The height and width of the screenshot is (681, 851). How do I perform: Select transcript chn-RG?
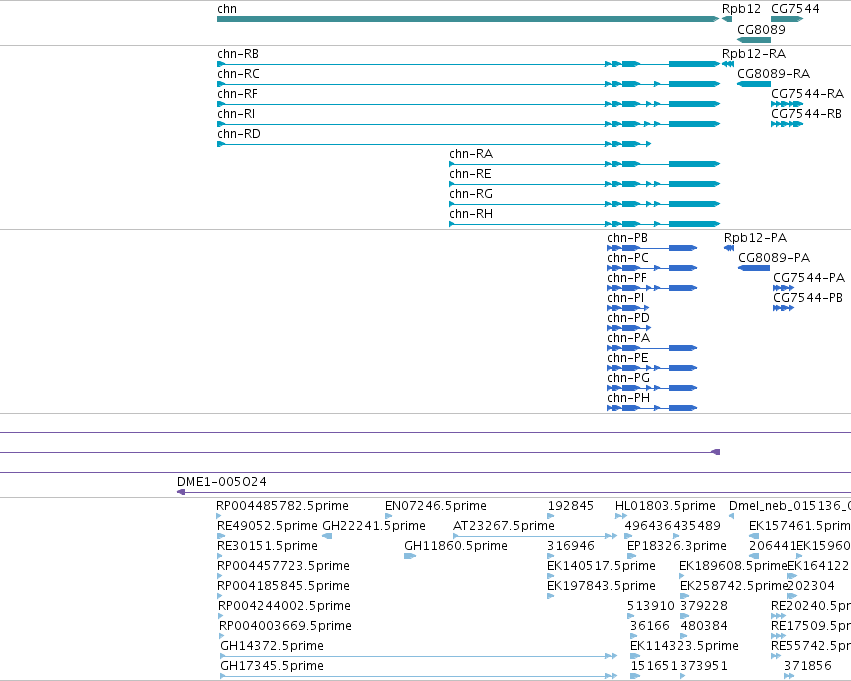[x=471, y=194]
